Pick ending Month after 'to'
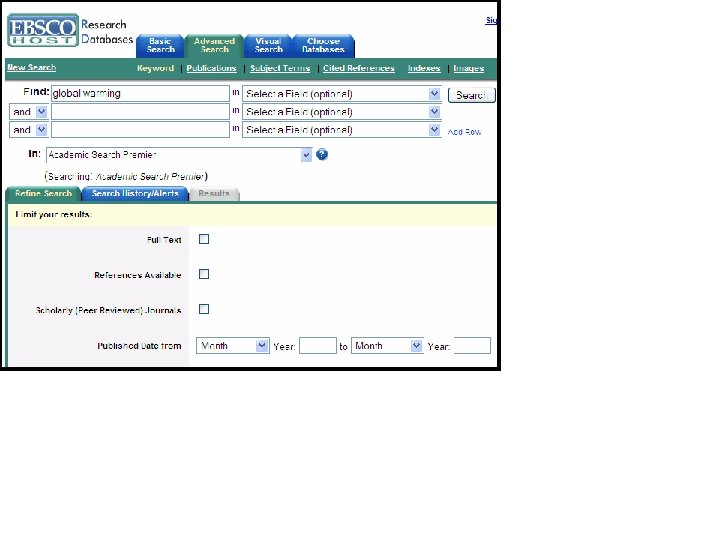This screenshot has width=720, height=540. point(387,346)
